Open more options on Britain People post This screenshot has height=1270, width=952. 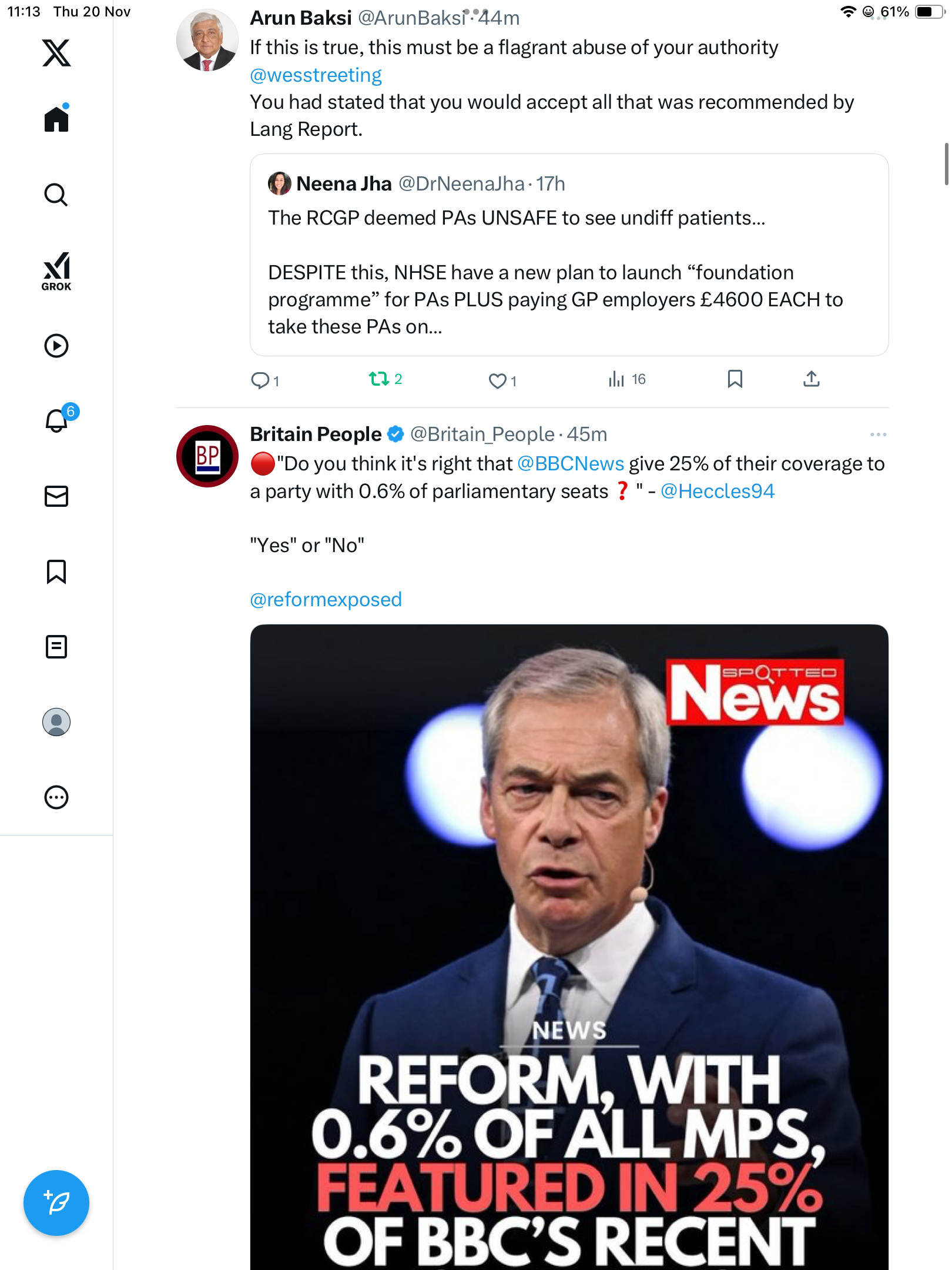pos(878,435)
